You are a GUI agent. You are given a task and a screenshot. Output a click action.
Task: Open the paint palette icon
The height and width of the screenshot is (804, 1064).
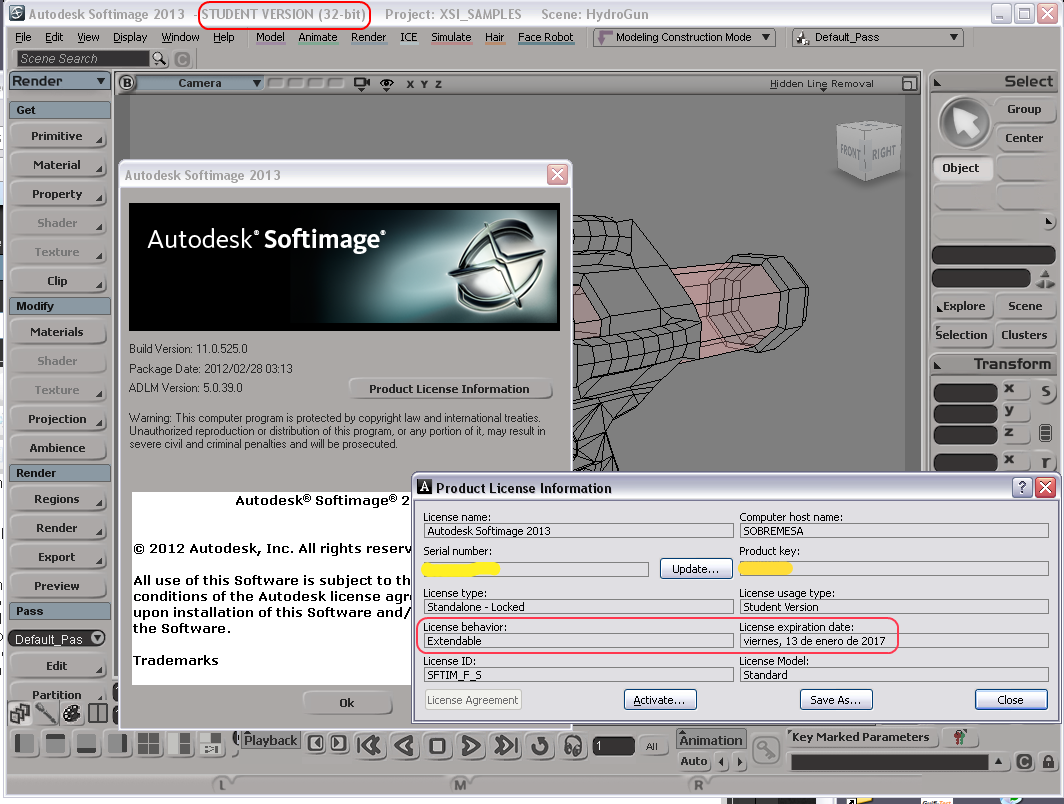click(x=71, y=714)
